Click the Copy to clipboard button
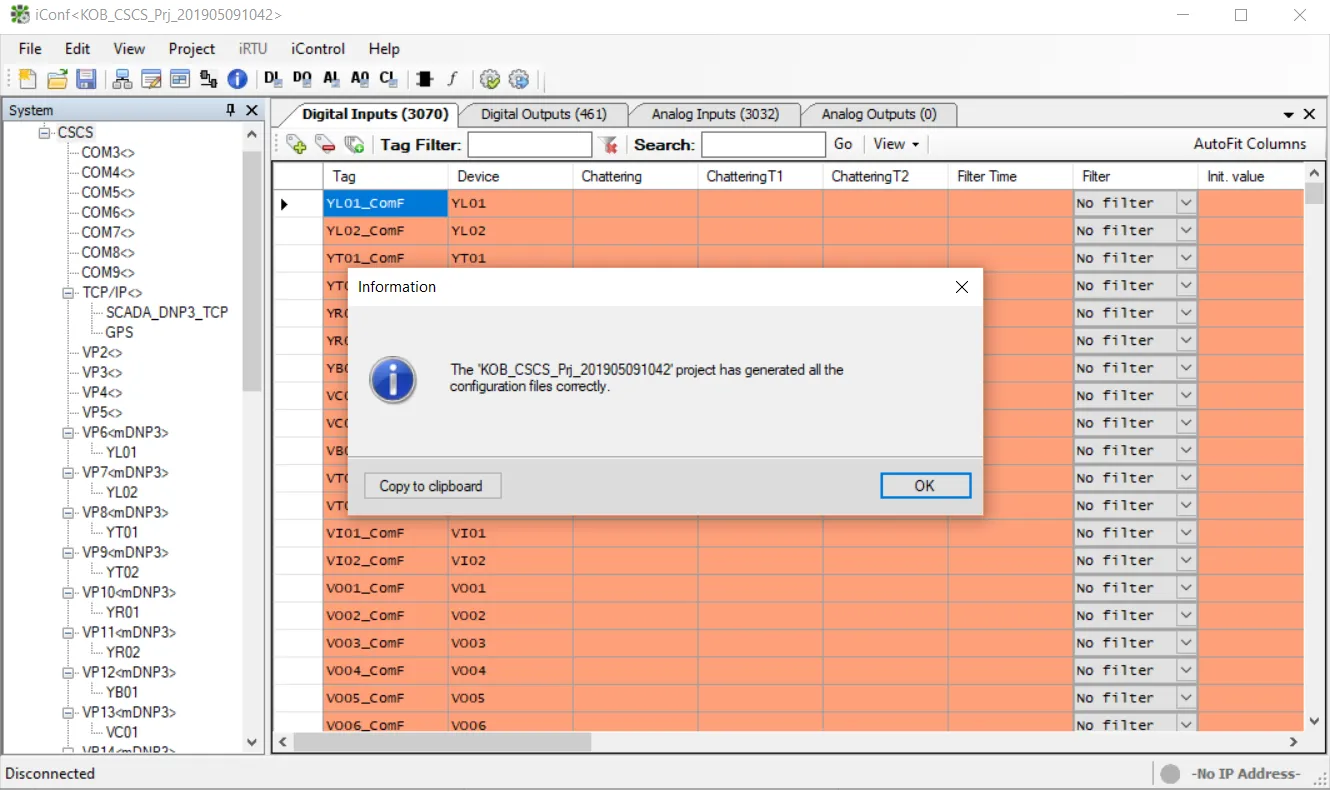 click(431, 486)
